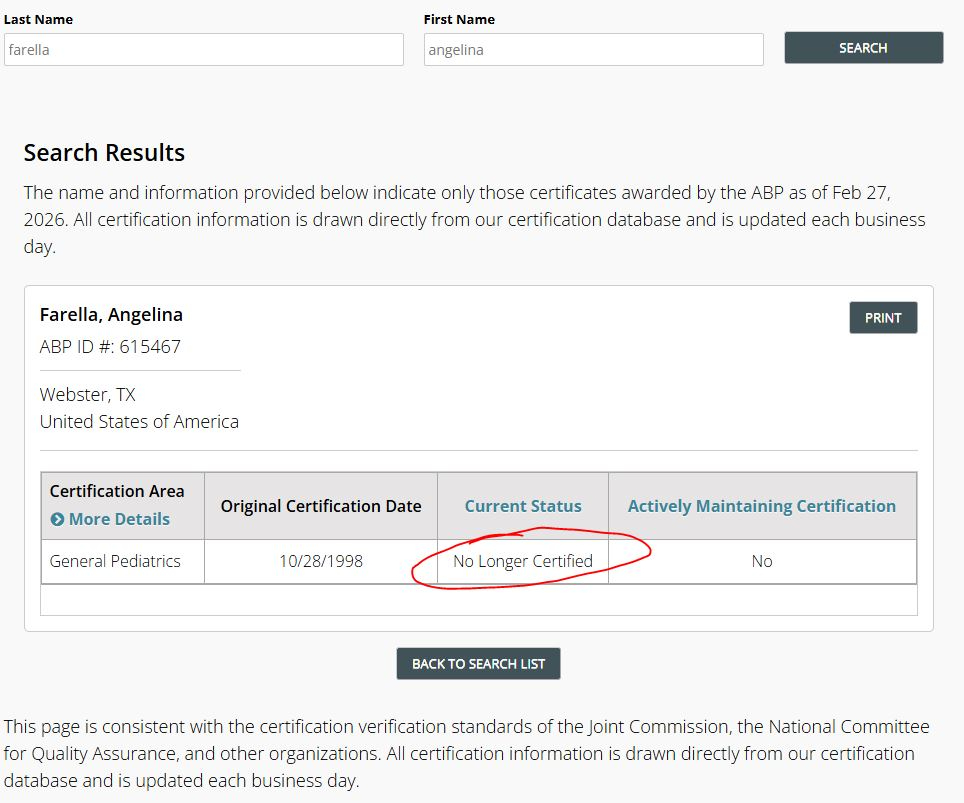Go back using BACK TO SEARCH LIST

pos(478,664)
